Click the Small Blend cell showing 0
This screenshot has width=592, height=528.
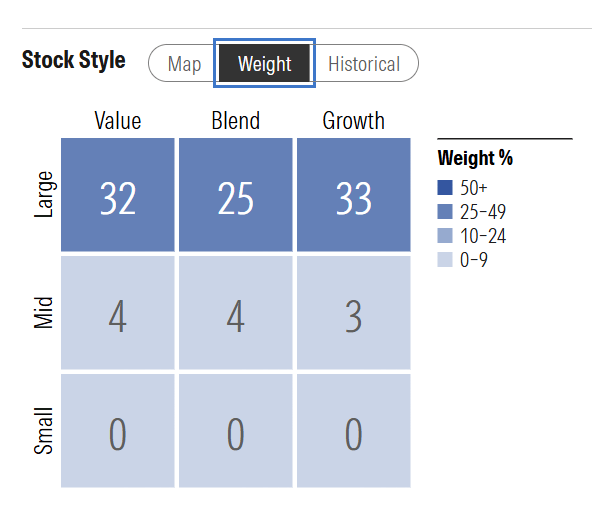pos(236,431)
